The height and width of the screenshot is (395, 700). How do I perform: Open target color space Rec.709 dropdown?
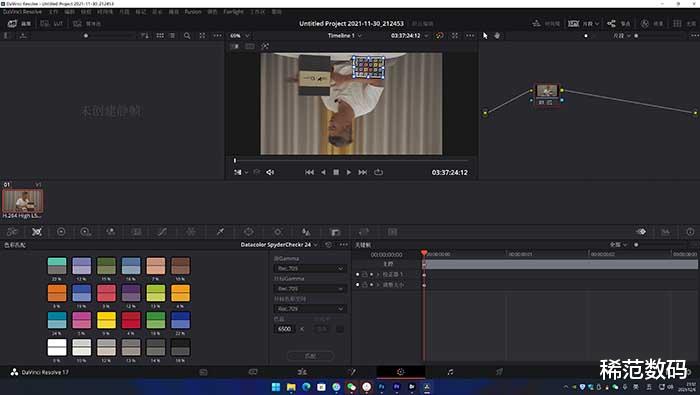point(309,309)
